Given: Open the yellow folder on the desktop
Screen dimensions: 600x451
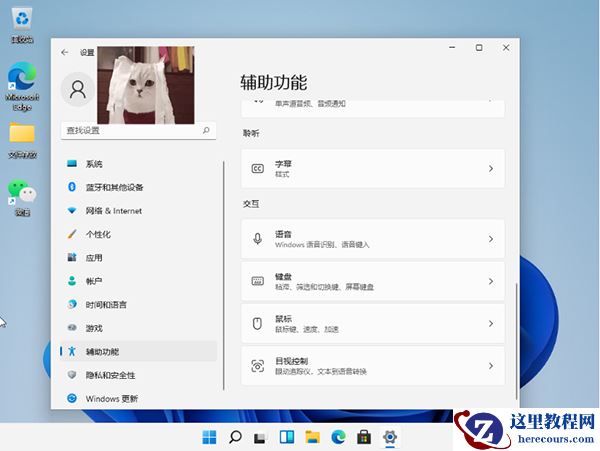Looking at the screenshot, I should 22,140.
